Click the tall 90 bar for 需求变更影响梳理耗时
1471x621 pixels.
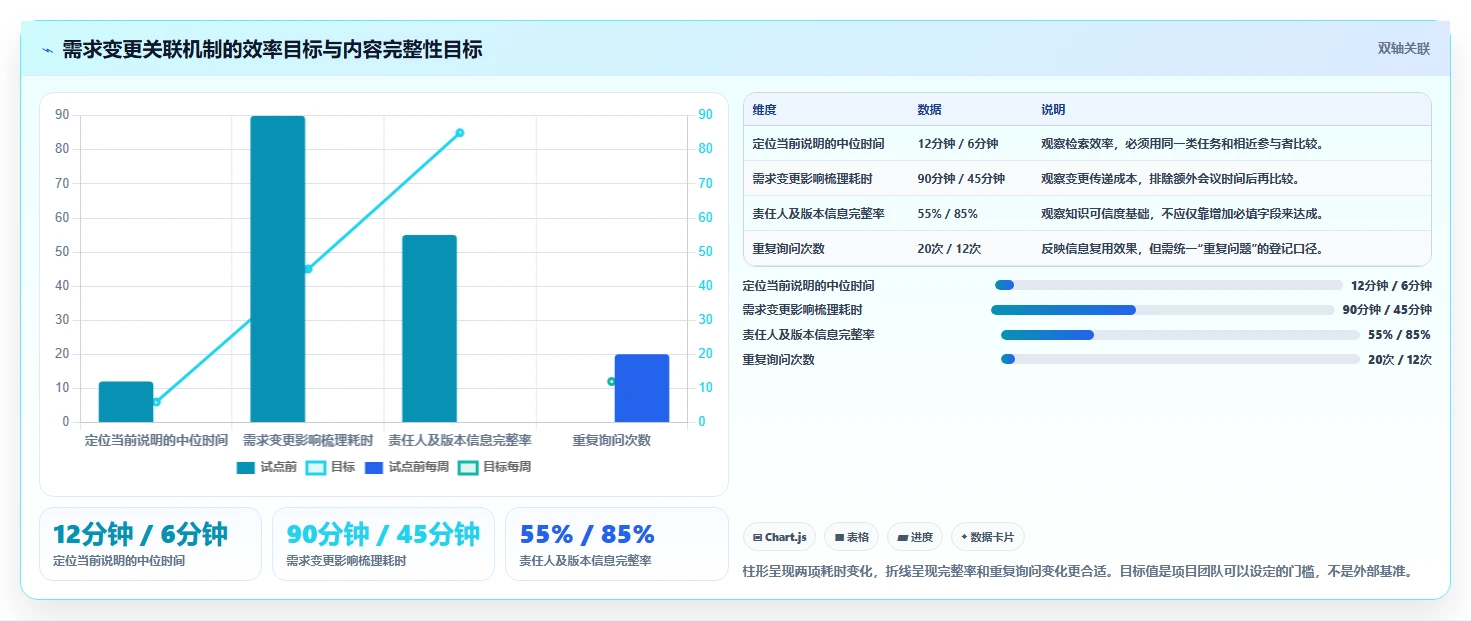pyautogui.click(x=277, y=269)
